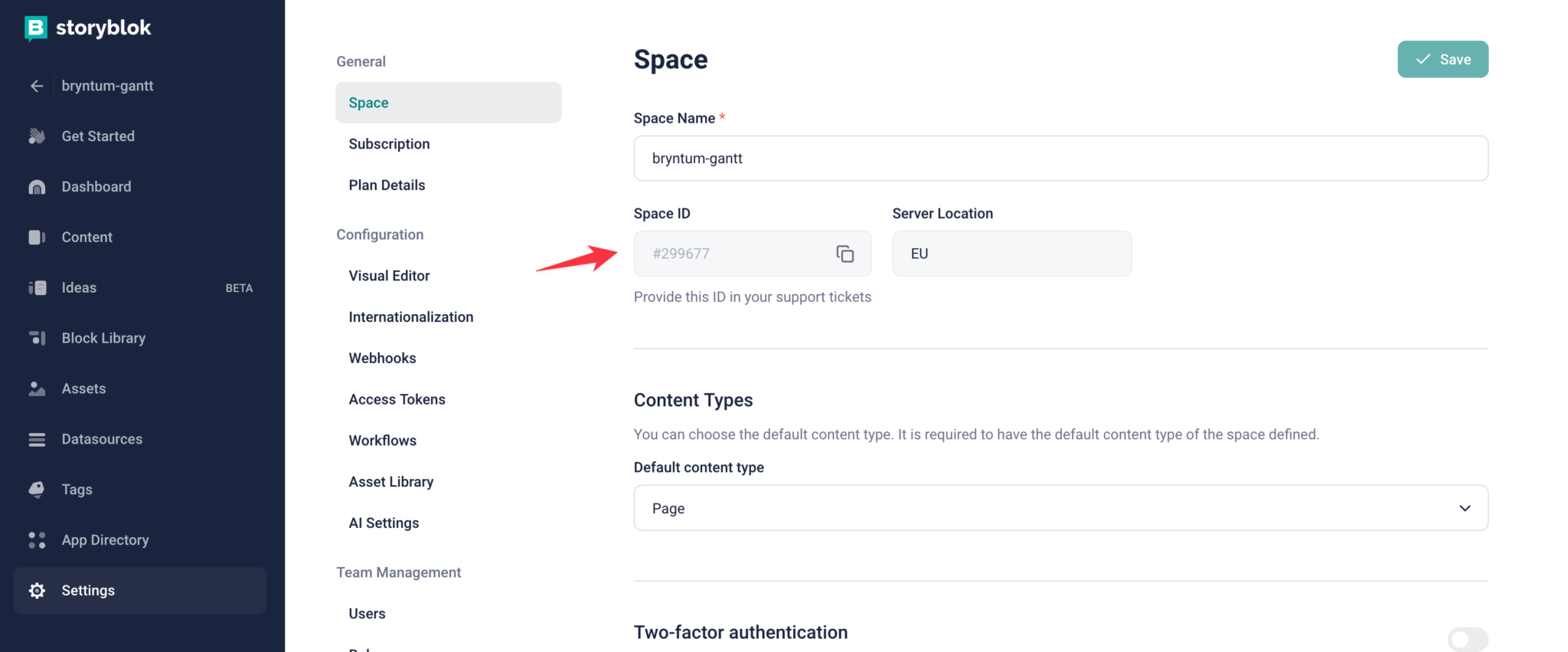Open Plan Details settings
The width and height of the screenshot is (1568, 652).
click(x=387, y=185)
